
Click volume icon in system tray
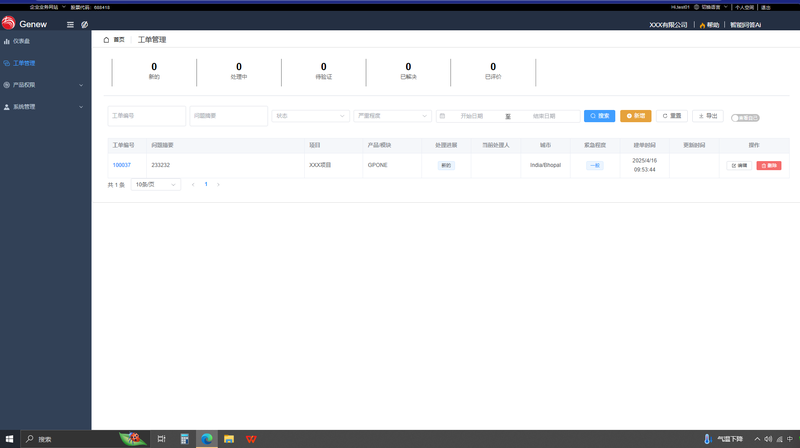point(768,439)
